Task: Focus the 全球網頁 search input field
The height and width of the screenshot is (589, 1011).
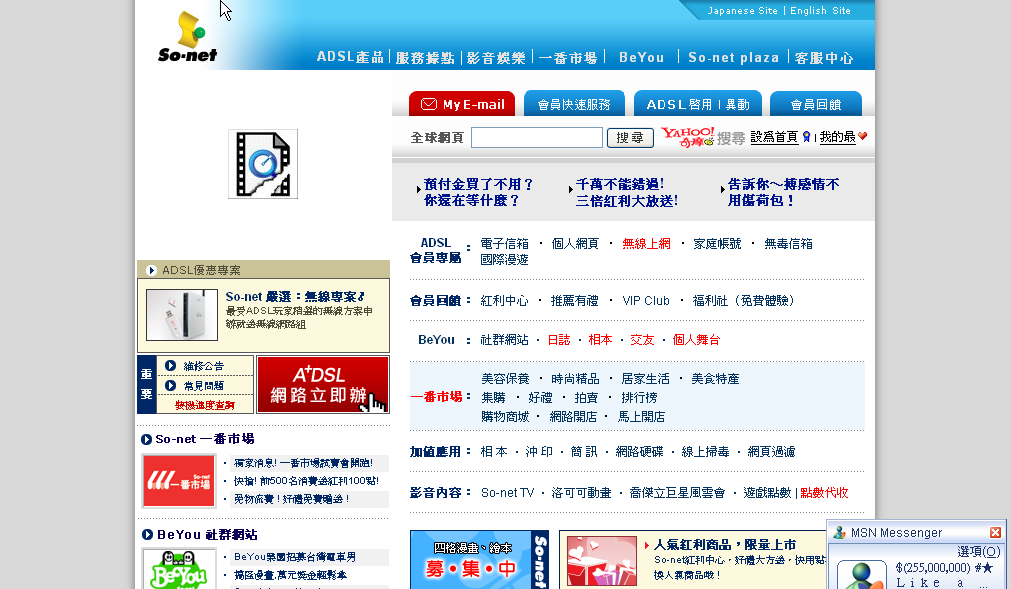Action: (536, 137)
